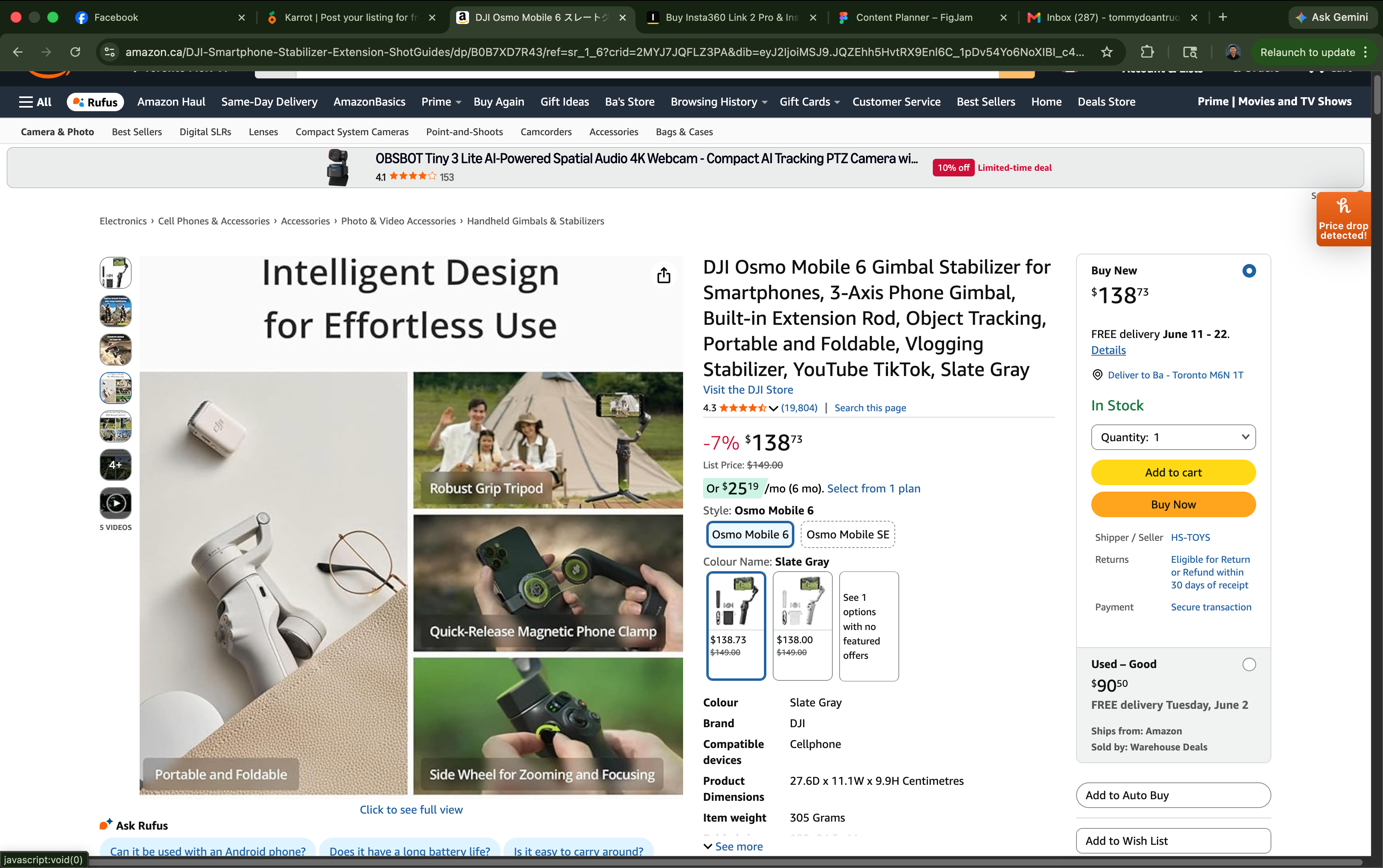This screenshot has width=1383, height=868.
Task: Close the Facebook tab
Action: (x=242, y=17)
